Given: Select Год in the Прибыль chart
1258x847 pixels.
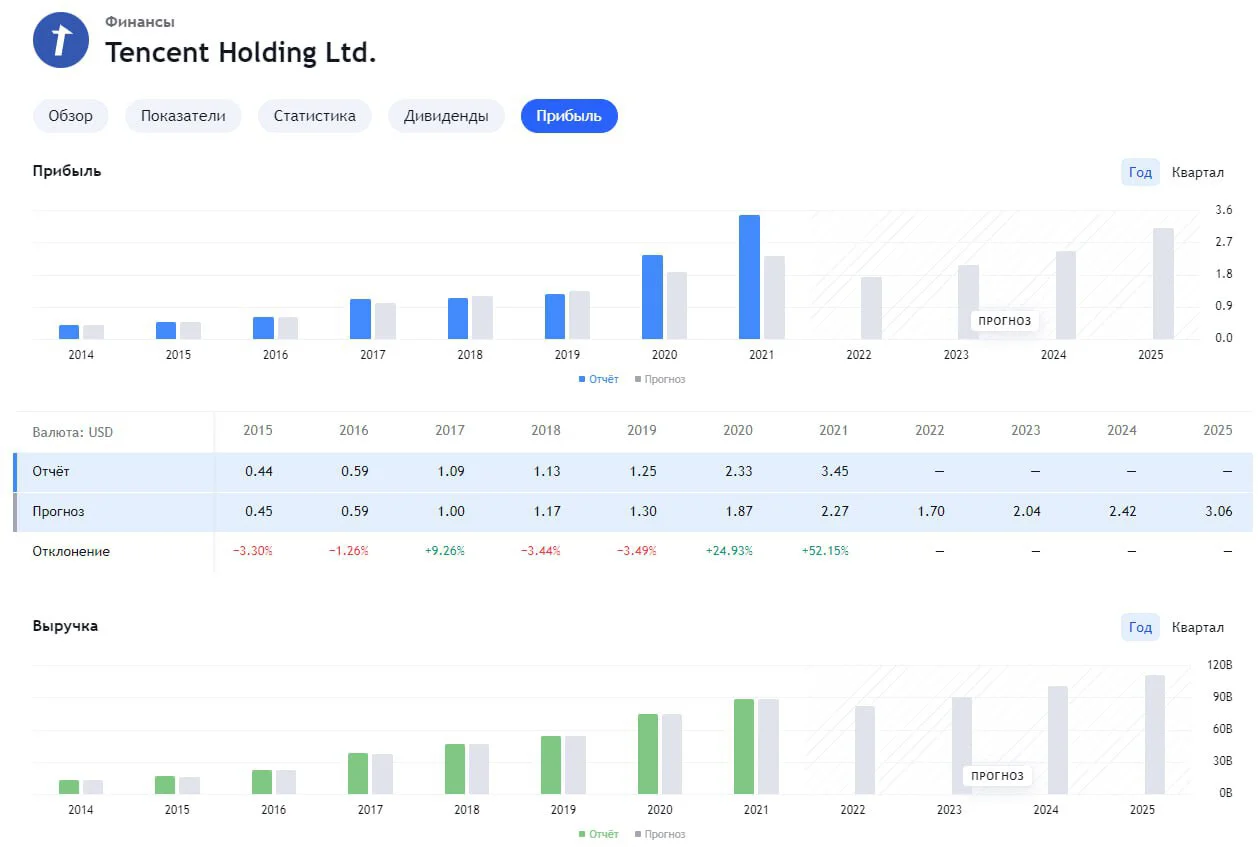Looking at the screenshot, I should click(x=1140, y=172).
